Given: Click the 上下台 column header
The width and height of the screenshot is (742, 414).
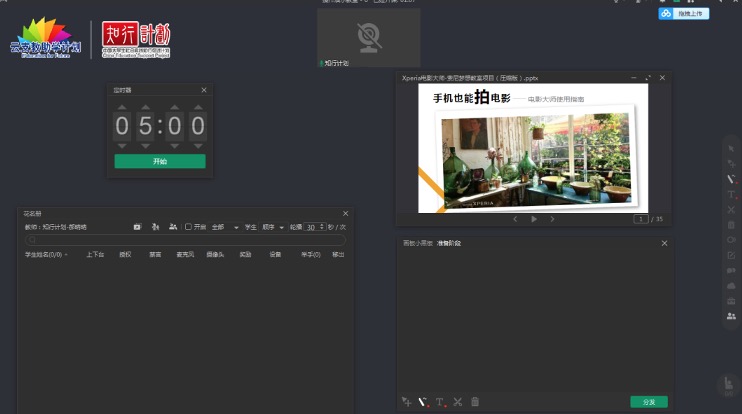Looking at the screenshot, I should pyautogui.click(x=95, y=255).
